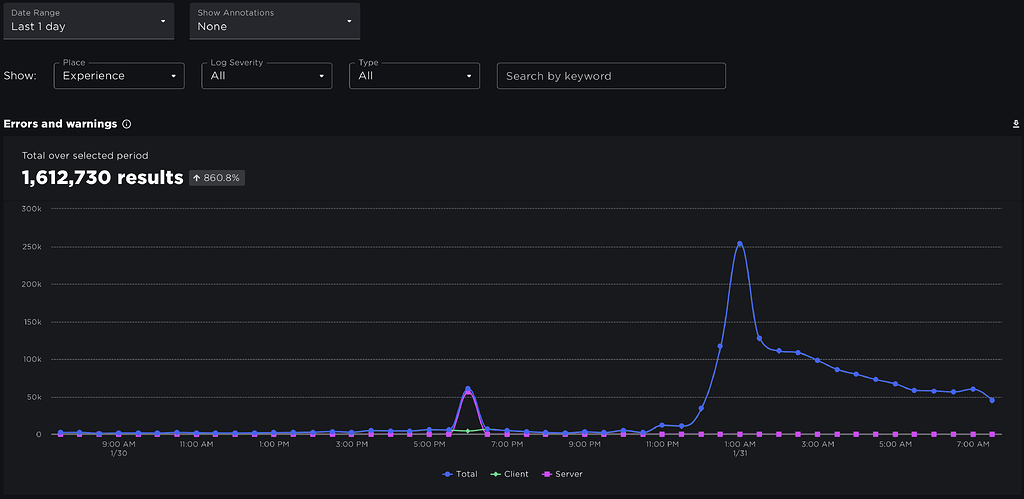Click the 1:00 AM 1/31 axis label
1024x499 pixels.
click(740, 449)
